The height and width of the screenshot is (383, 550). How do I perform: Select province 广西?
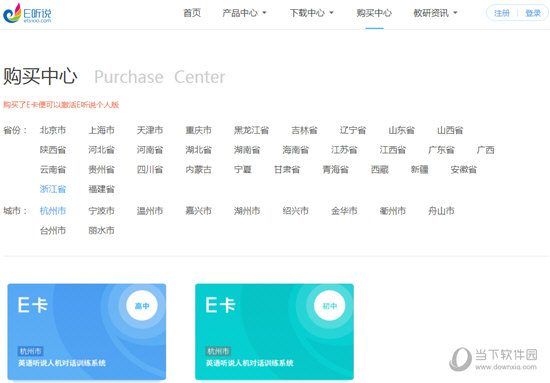coord(485,150)
